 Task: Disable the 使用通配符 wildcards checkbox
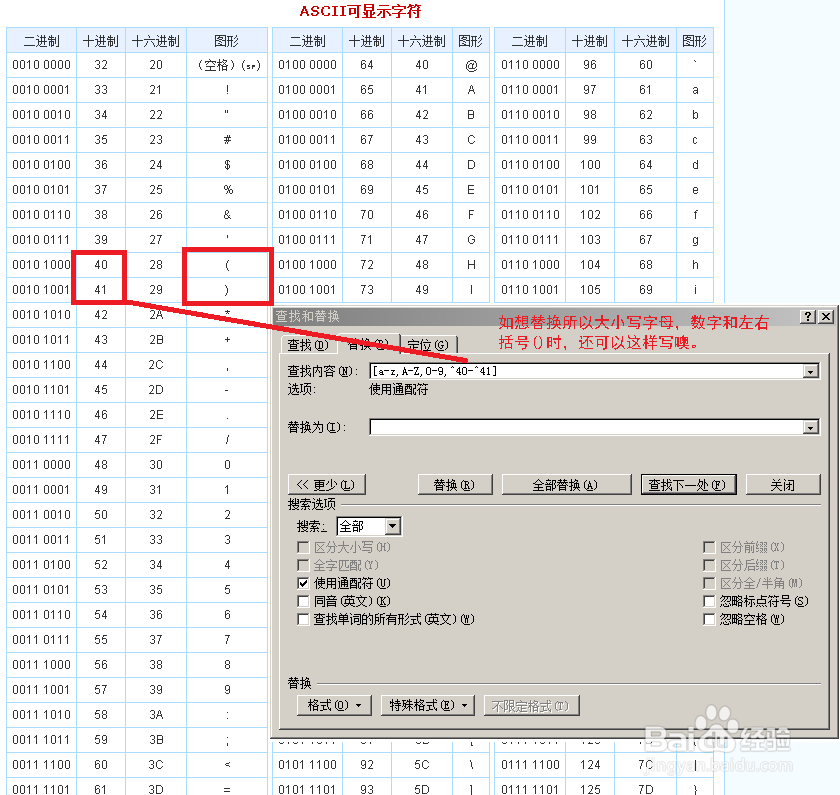click(303, 582)
